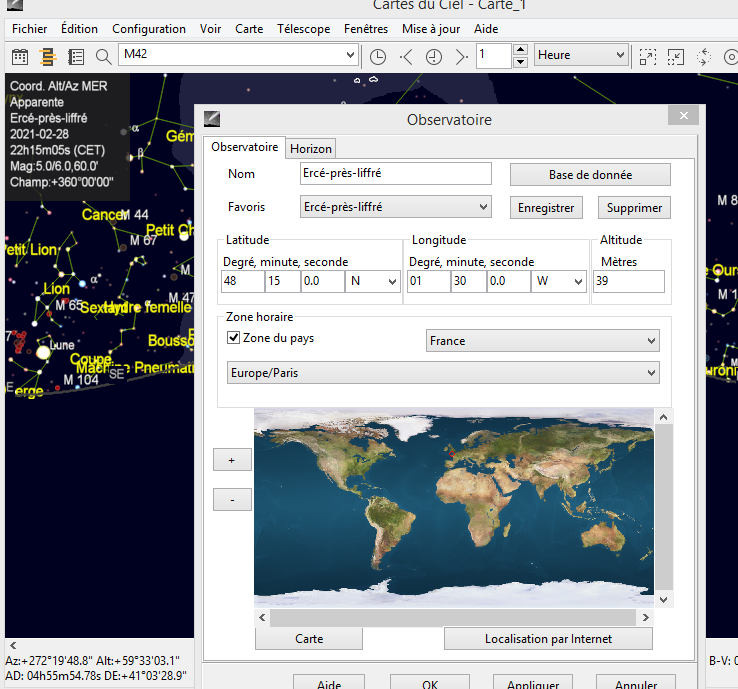Click the magnifier search icon
The image size is (738, 689).
pyautogui.click(x=103, y=56)
